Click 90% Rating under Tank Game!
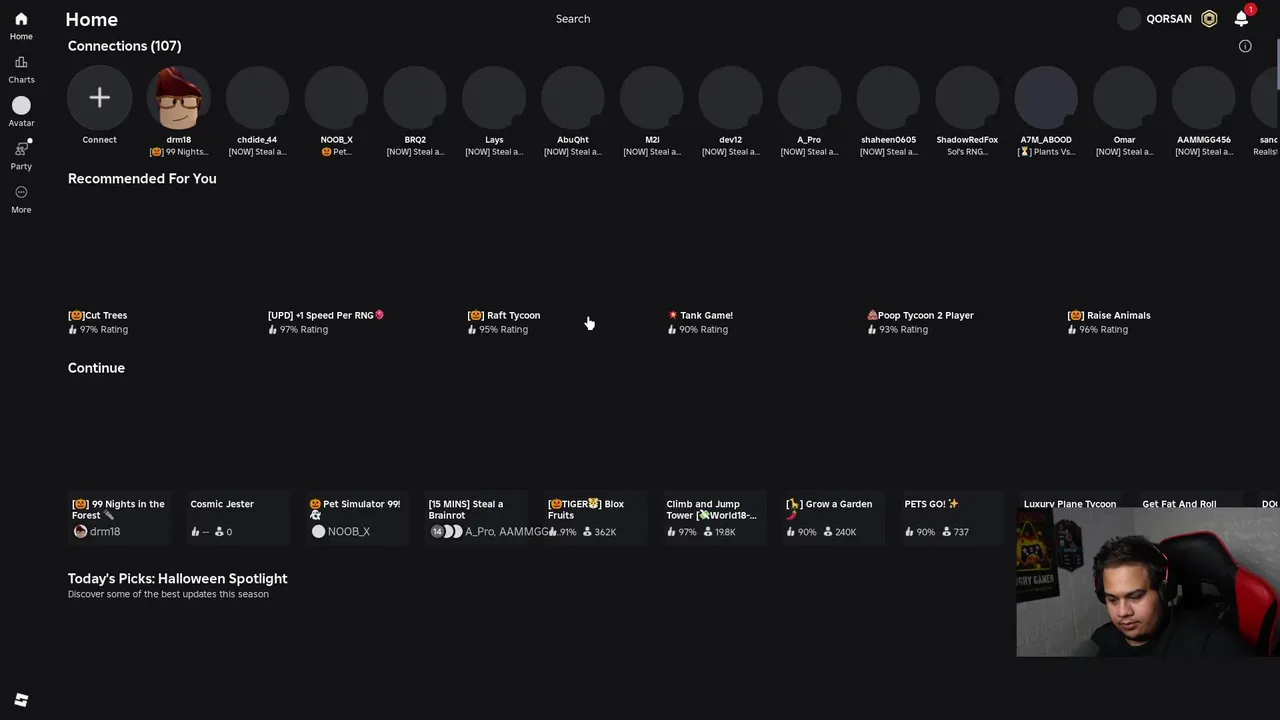The height and width of the screenshot is (720, 1280). coord(698,330)
